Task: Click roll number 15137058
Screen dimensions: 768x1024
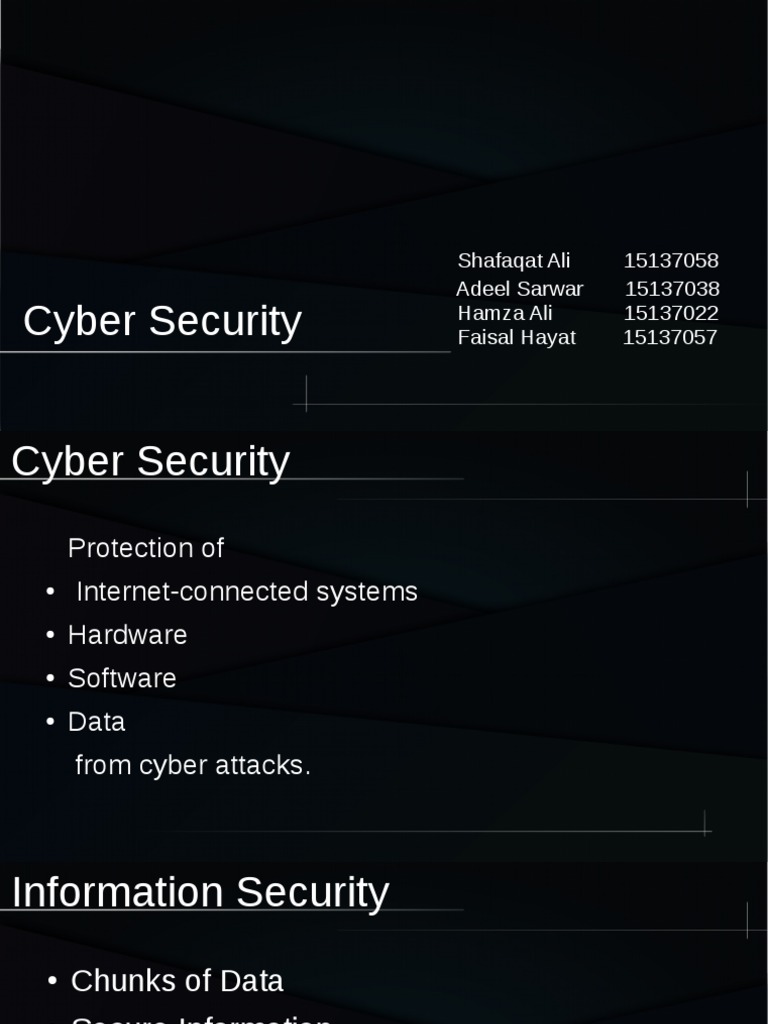Action: pos(671,261)
